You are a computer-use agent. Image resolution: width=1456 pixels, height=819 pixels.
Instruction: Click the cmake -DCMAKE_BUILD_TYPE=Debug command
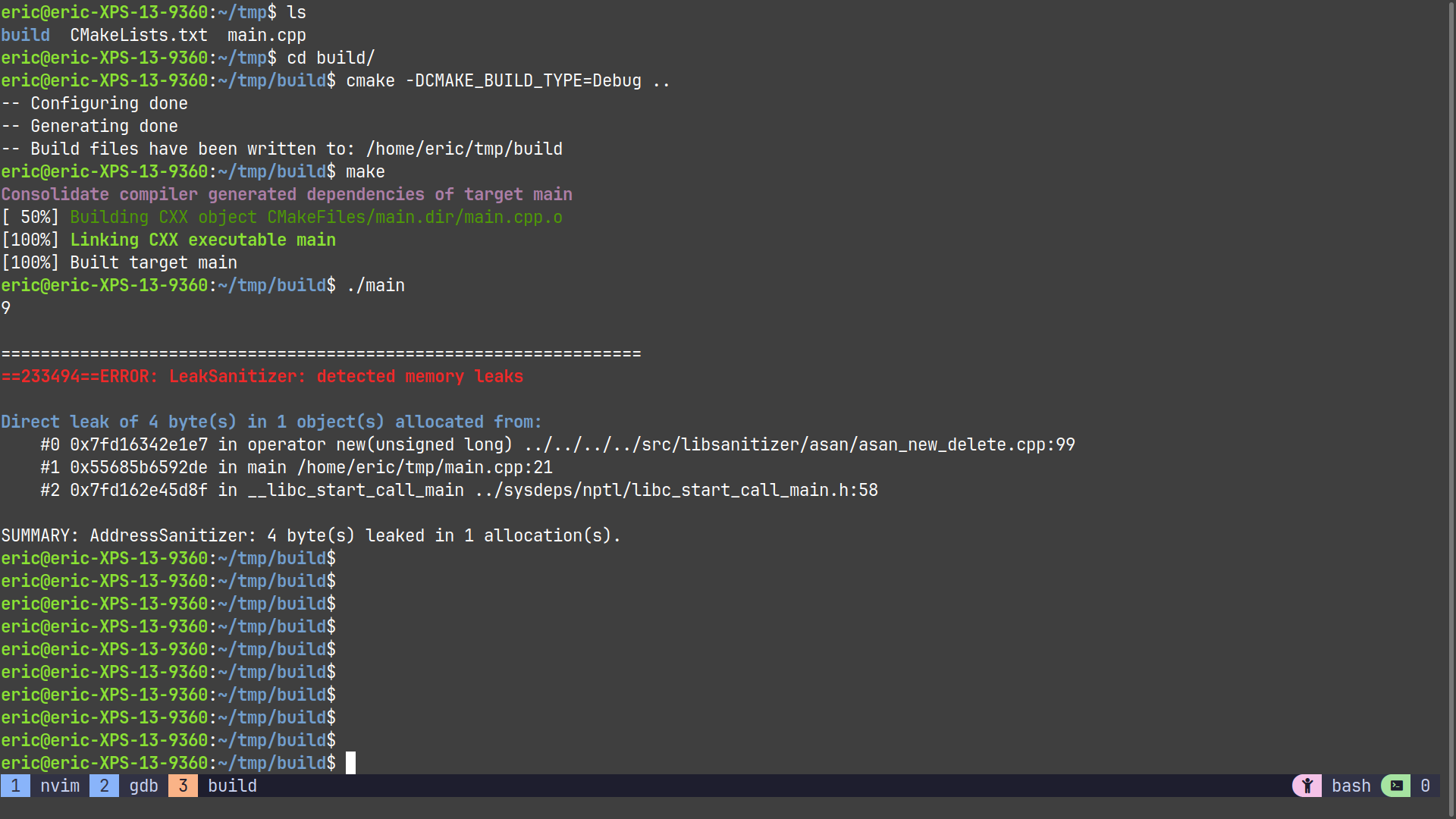(x=508, y=80)
